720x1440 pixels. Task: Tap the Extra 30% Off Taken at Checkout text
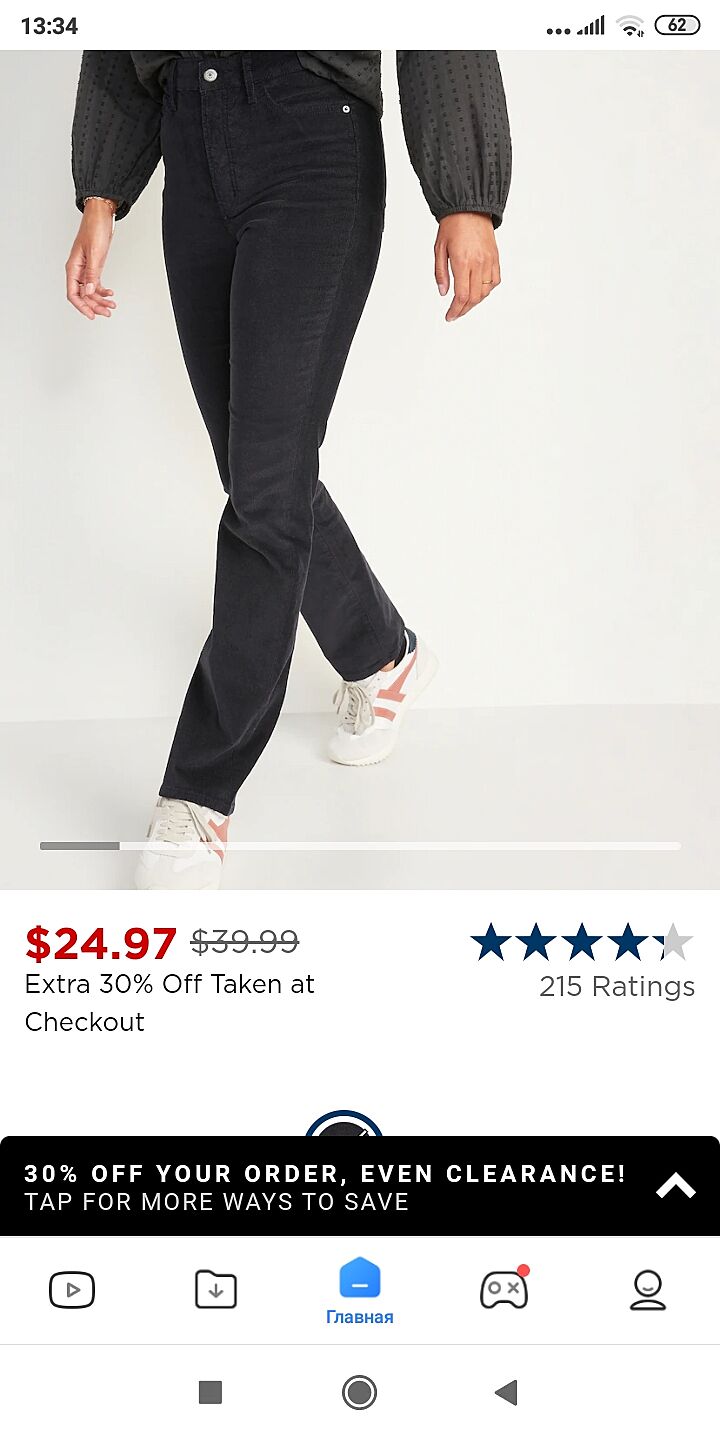170,1003
